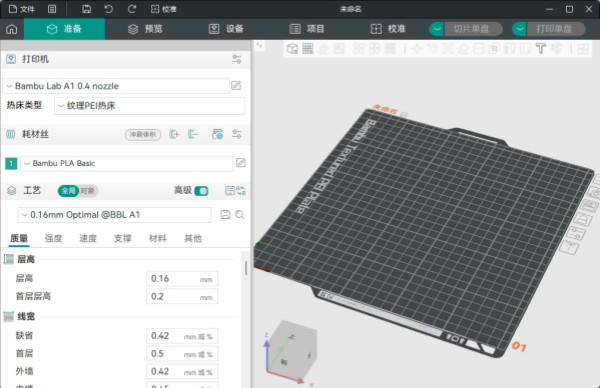Viewport: 600px width, 388px height.
Task: Switch process scope to 对象
Action: click(x=88, y=191)
